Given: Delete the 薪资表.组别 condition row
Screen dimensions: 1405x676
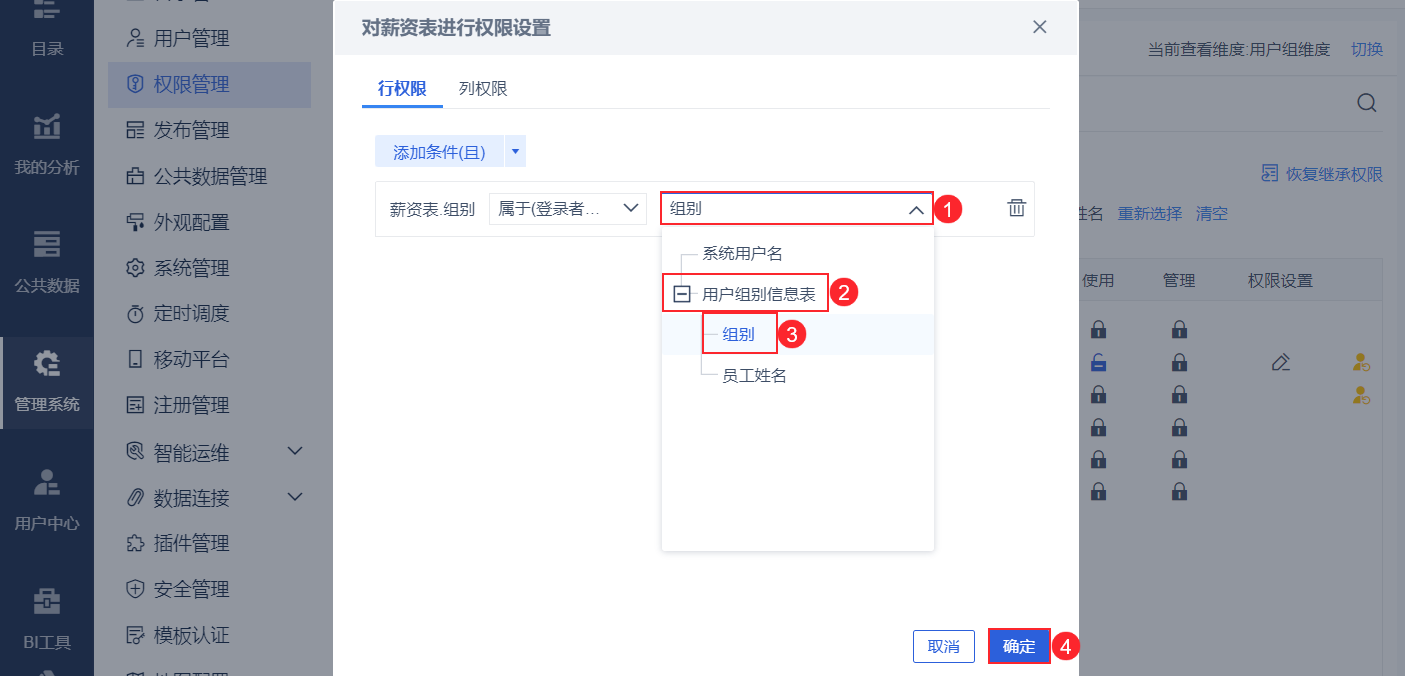Looking at the screenshot, I should 1016,208.
